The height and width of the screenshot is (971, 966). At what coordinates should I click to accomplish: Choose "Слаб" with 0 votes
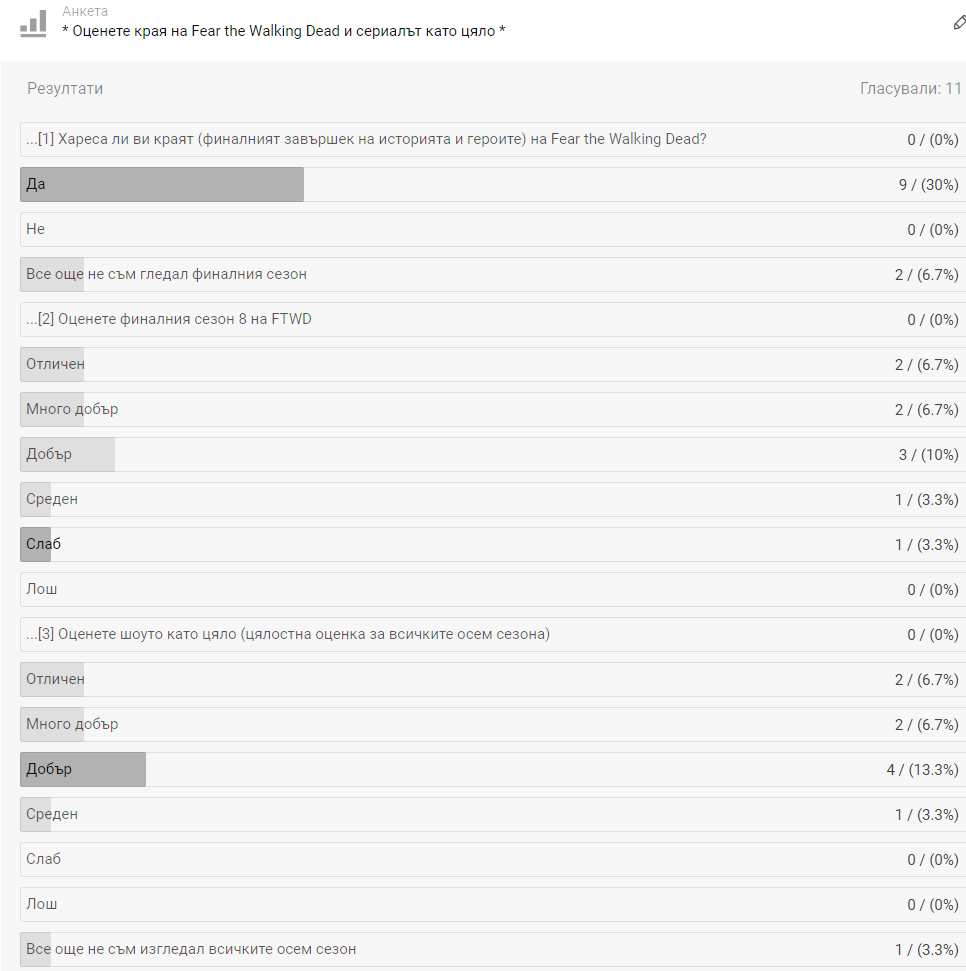(x=43, y=859)
